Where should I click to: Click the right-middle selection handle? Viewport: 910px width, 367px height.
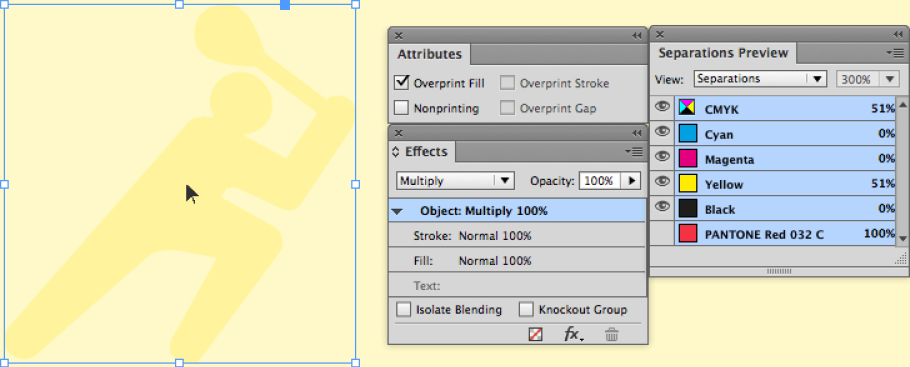[356, 184]
